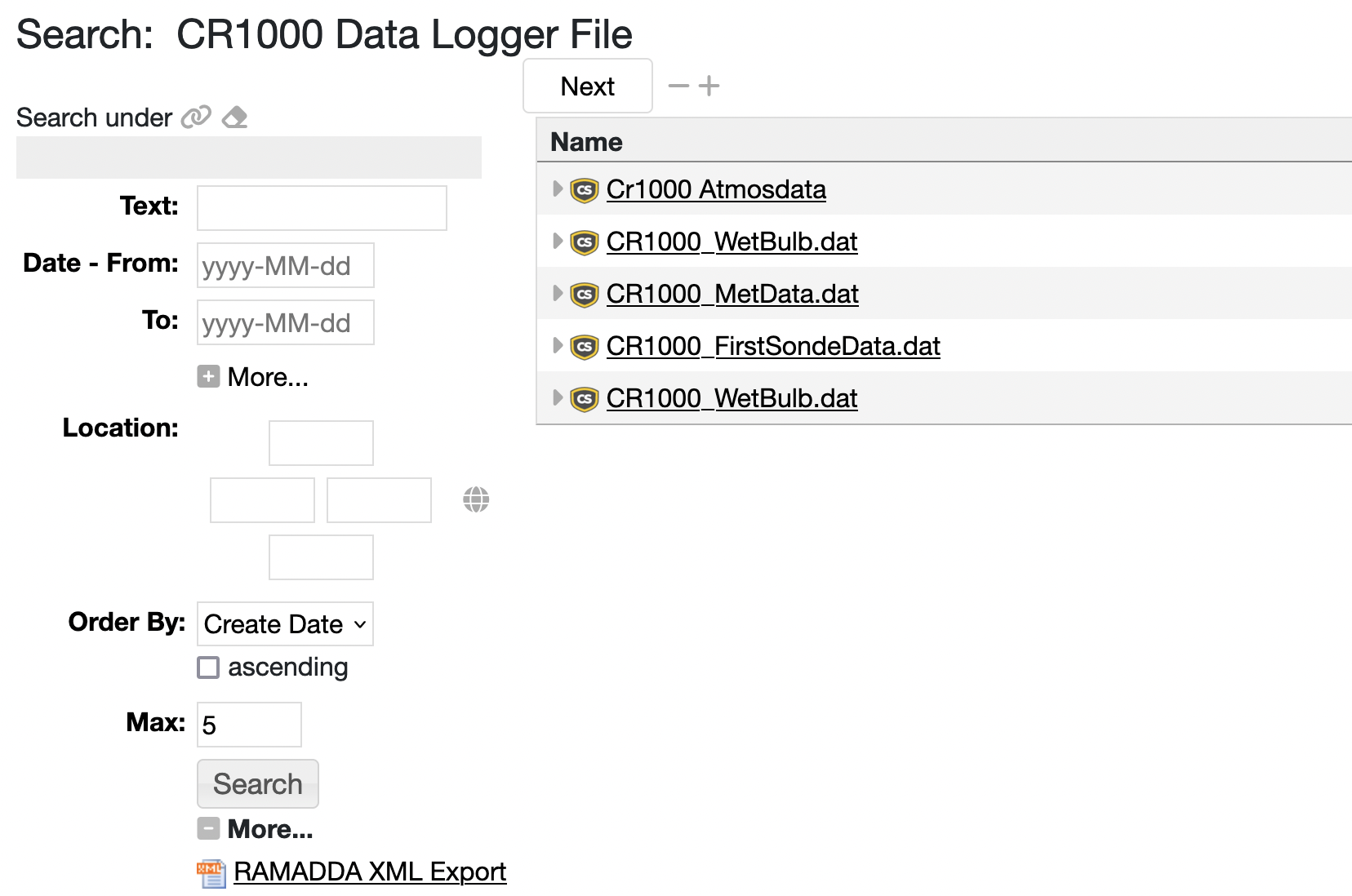Click the CS icon beside CR1000_FirstSondeData.dat
Viewport: 1352px width, 896px height.
tap(585, 347)
